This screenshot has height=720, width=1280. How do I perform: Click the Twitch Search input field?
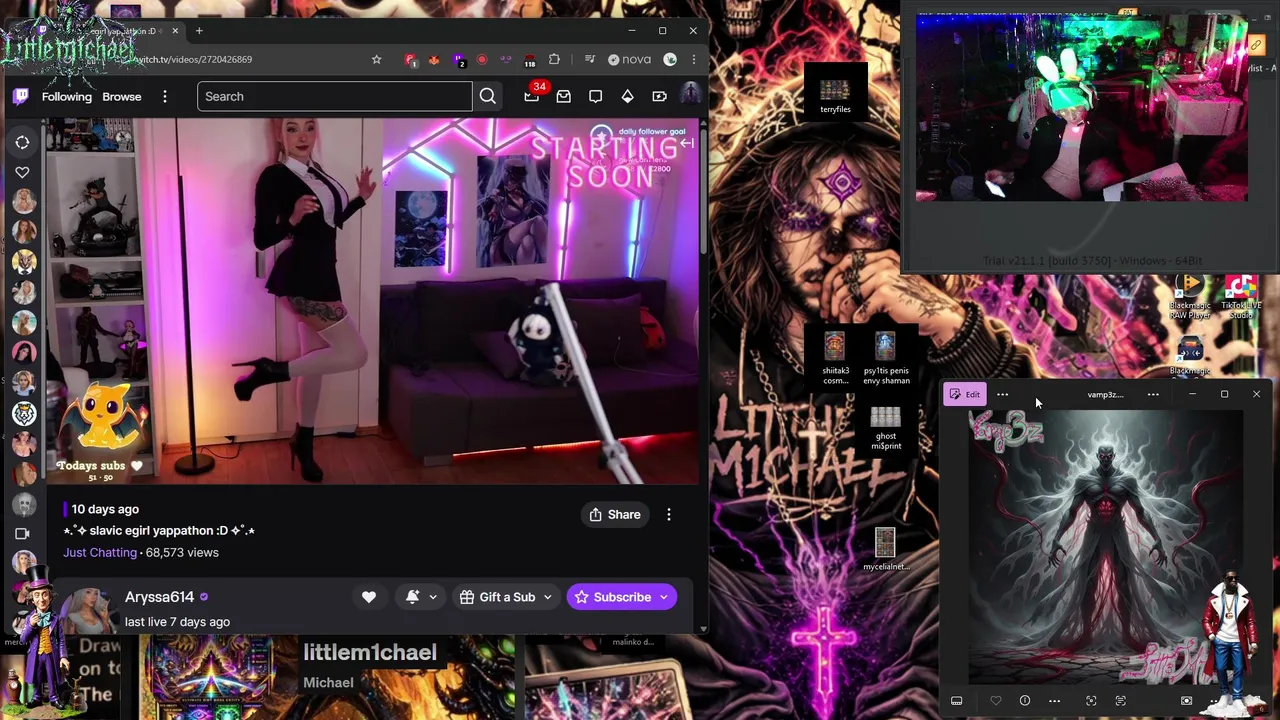tap(335, 97)
